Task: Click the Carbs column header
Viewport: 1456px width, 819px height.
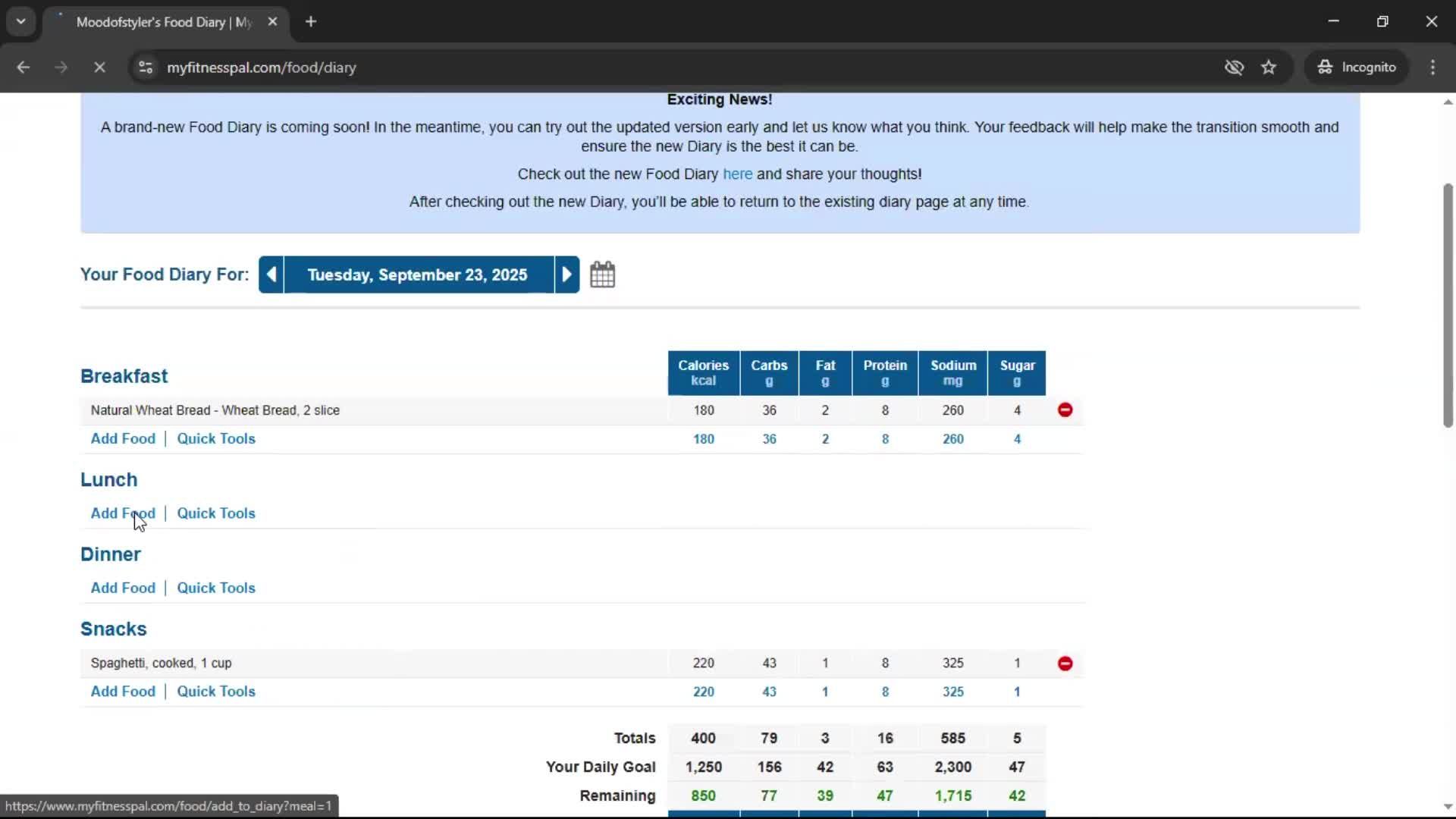Action: pyautogui.click(x=769, y=373)
